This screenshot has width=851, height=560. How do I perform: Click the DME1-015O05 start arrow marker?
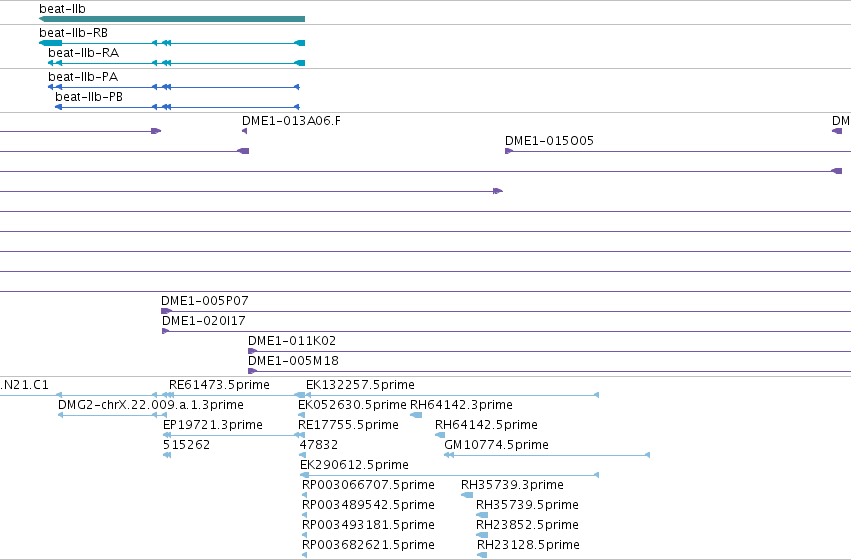509,151
